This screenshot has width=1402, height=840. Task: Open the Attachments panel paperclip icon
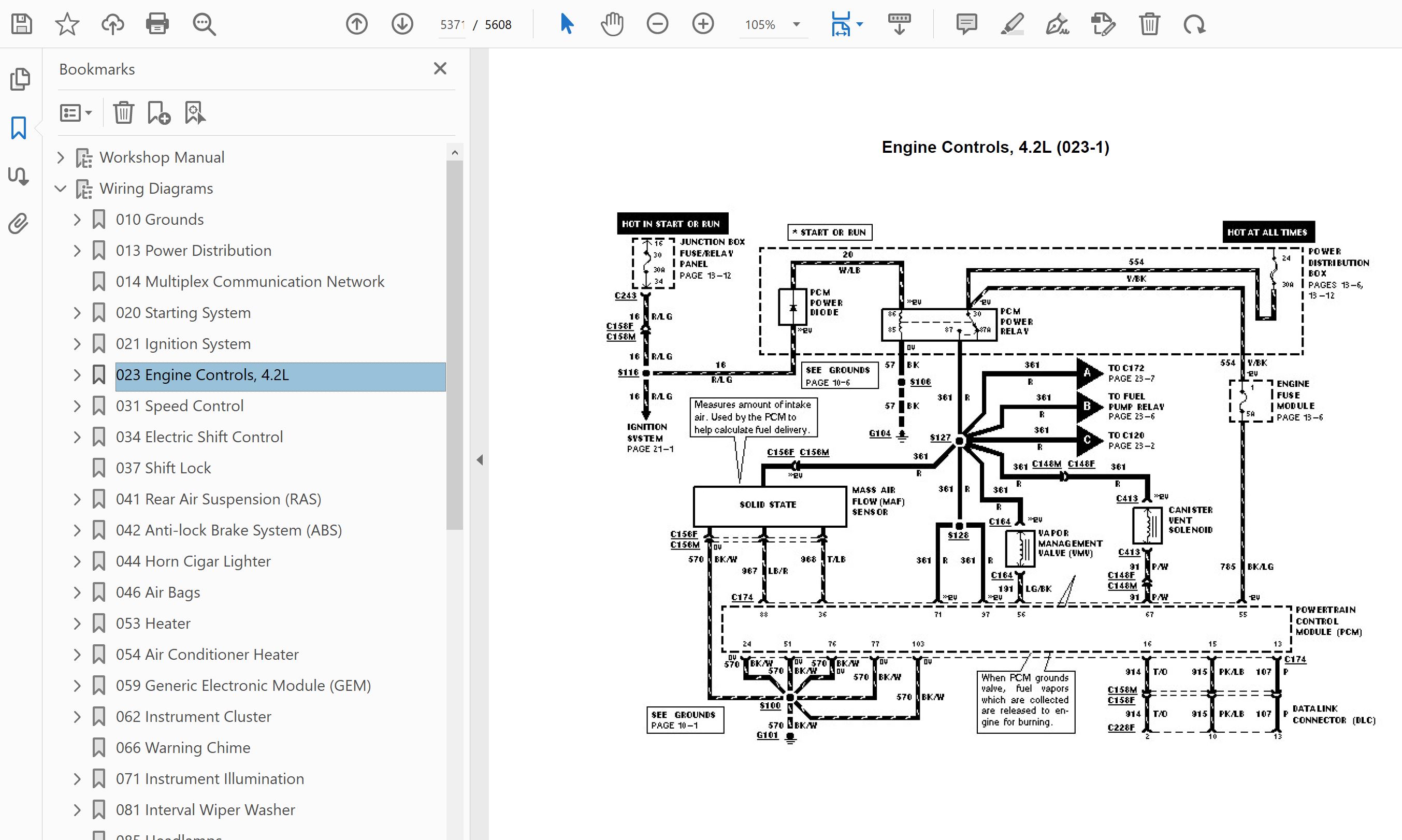(19, 224)
